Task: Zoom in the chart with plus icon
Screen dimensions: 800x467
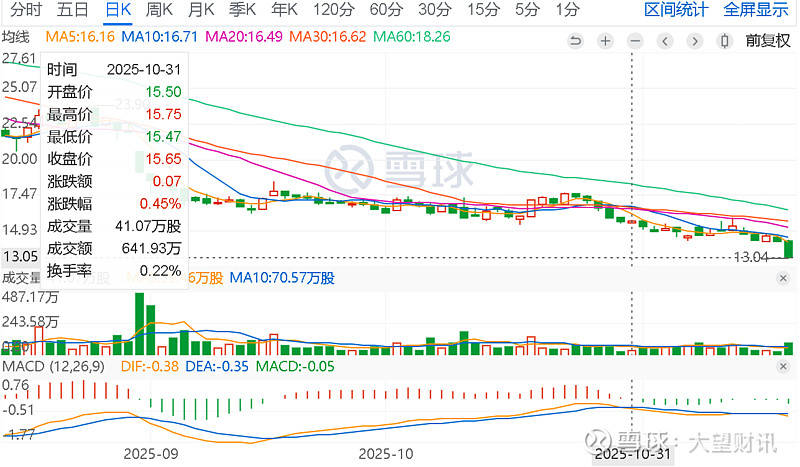Action: [606, 42]
